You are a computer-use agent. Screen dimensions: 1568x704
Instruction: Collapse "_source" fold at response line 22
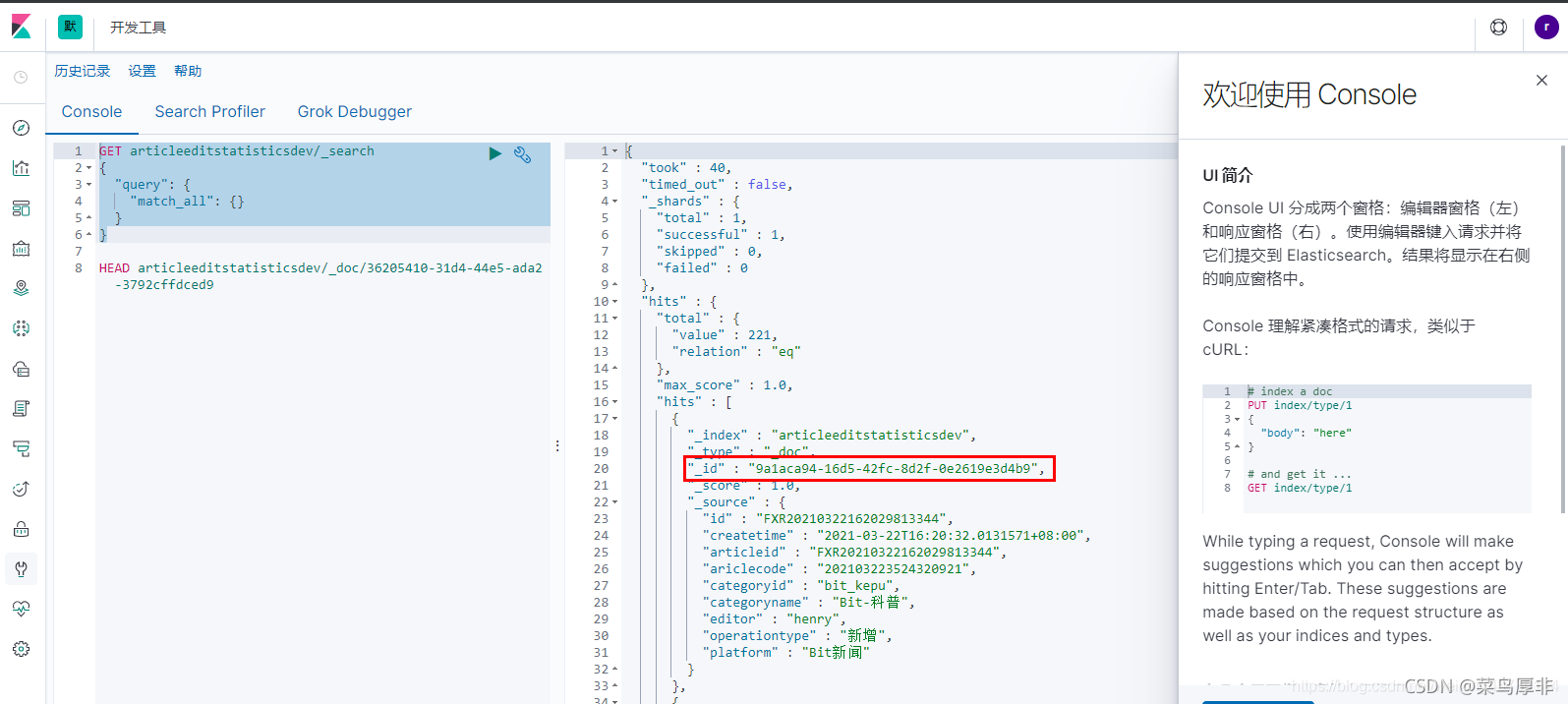[x=615, y=502]
